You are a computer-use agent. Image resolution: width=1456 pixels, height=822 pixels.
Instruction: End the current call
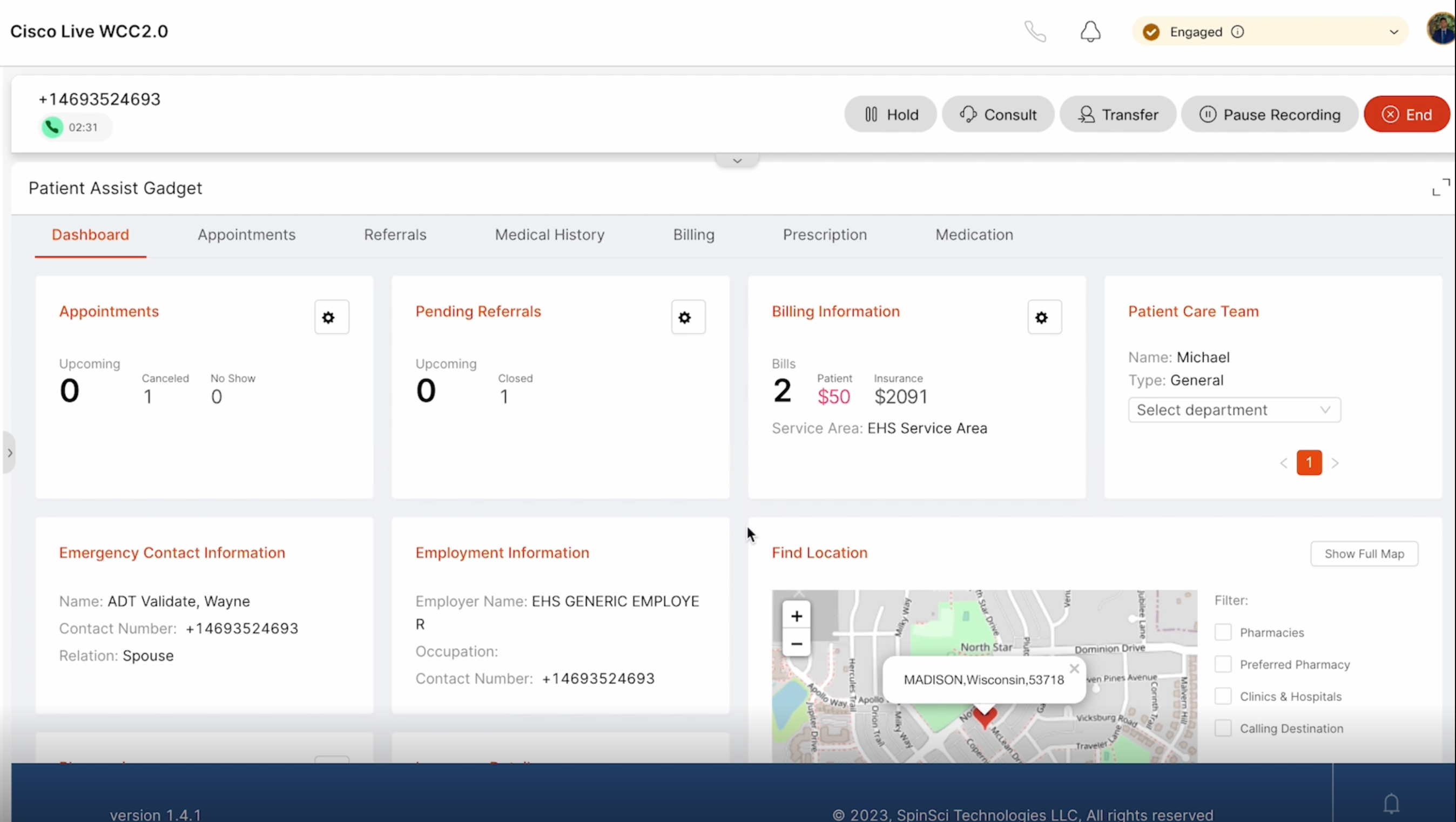point(1406,114)
